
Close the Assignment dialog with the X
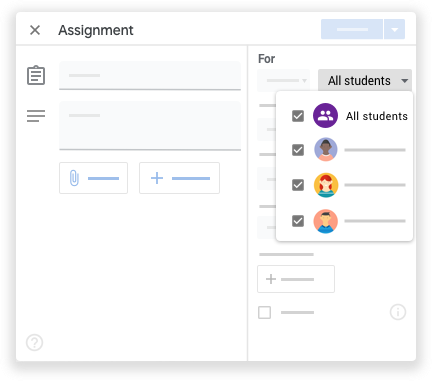coord(35,30)
